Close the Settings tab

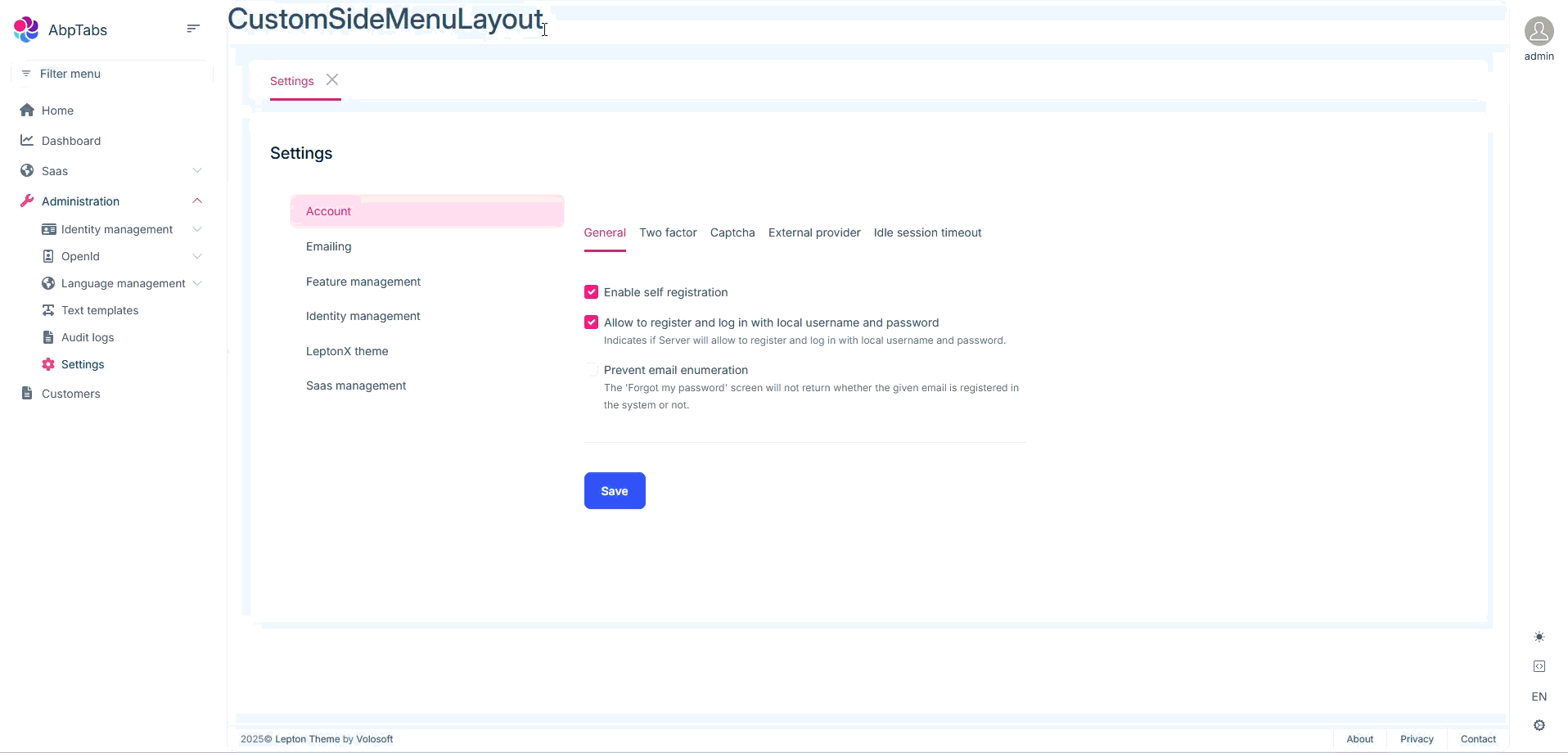pos(332,79)
